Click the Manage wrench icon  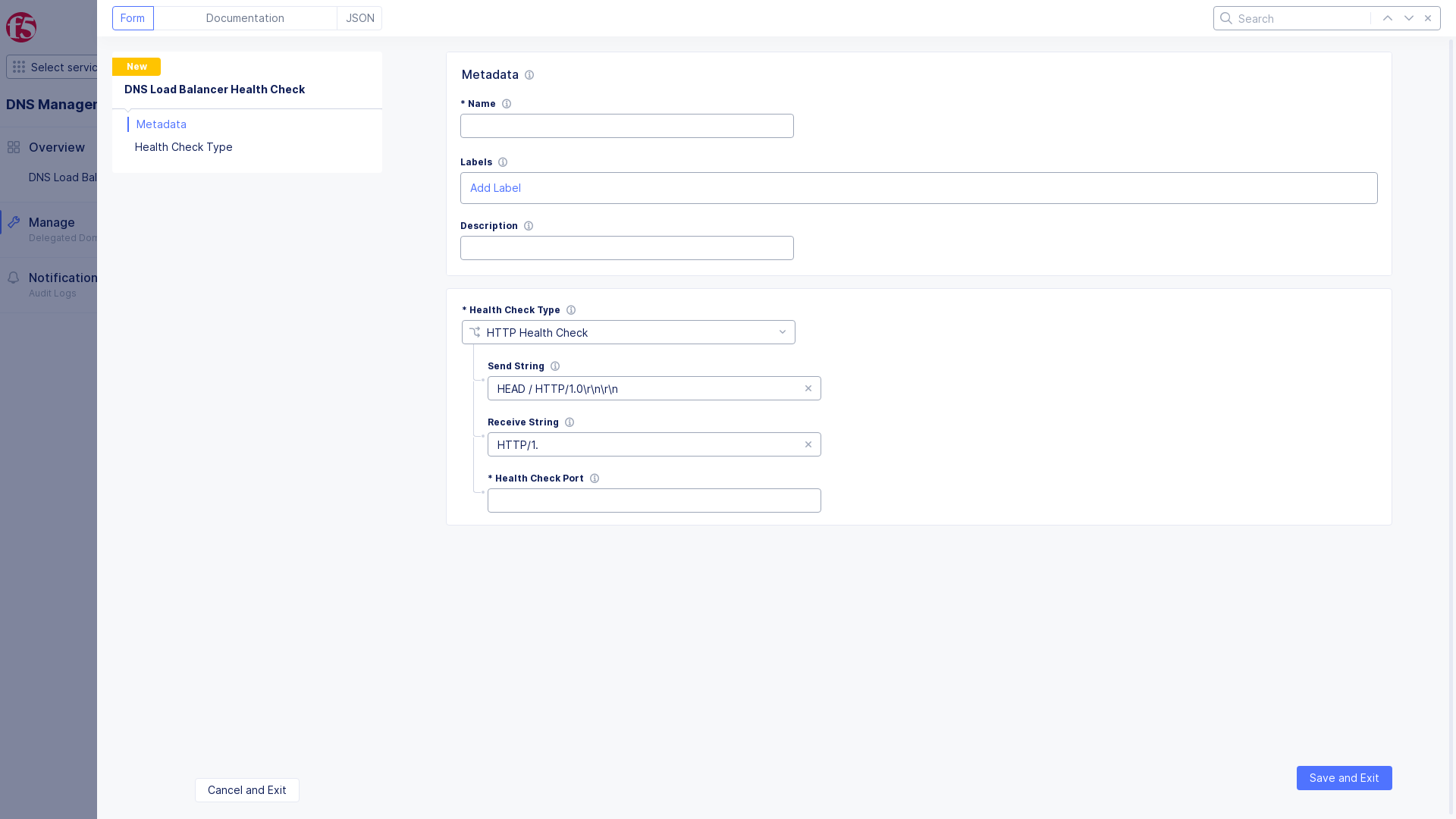coord(13,222)
